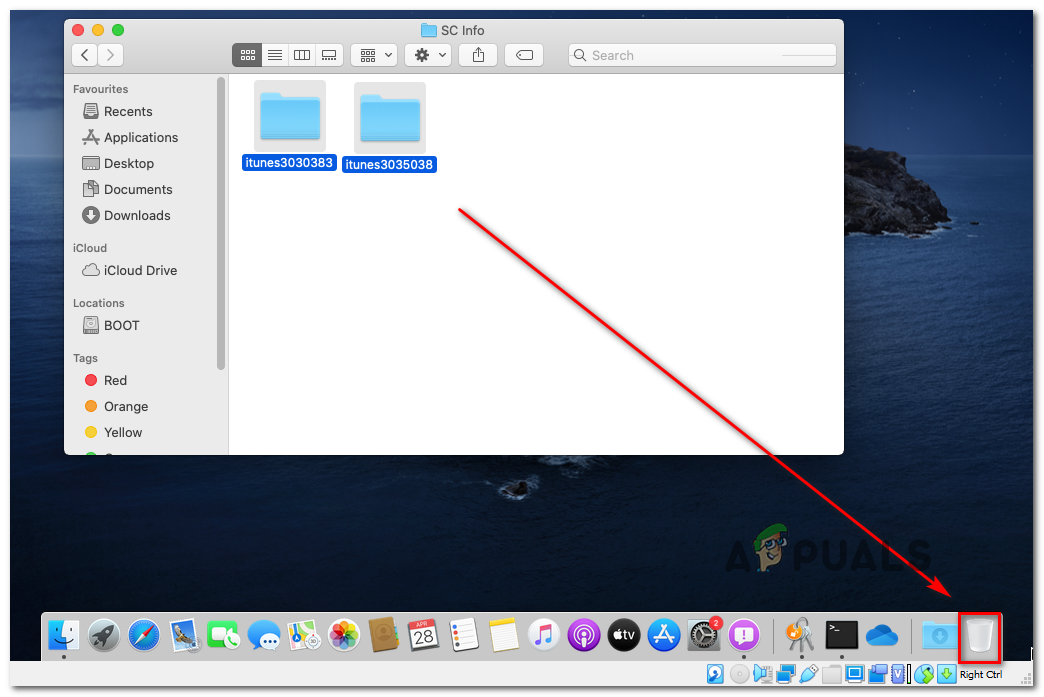Open Finder from the Dock
Screen dimensions: 1044x697
tap(64, 635)
